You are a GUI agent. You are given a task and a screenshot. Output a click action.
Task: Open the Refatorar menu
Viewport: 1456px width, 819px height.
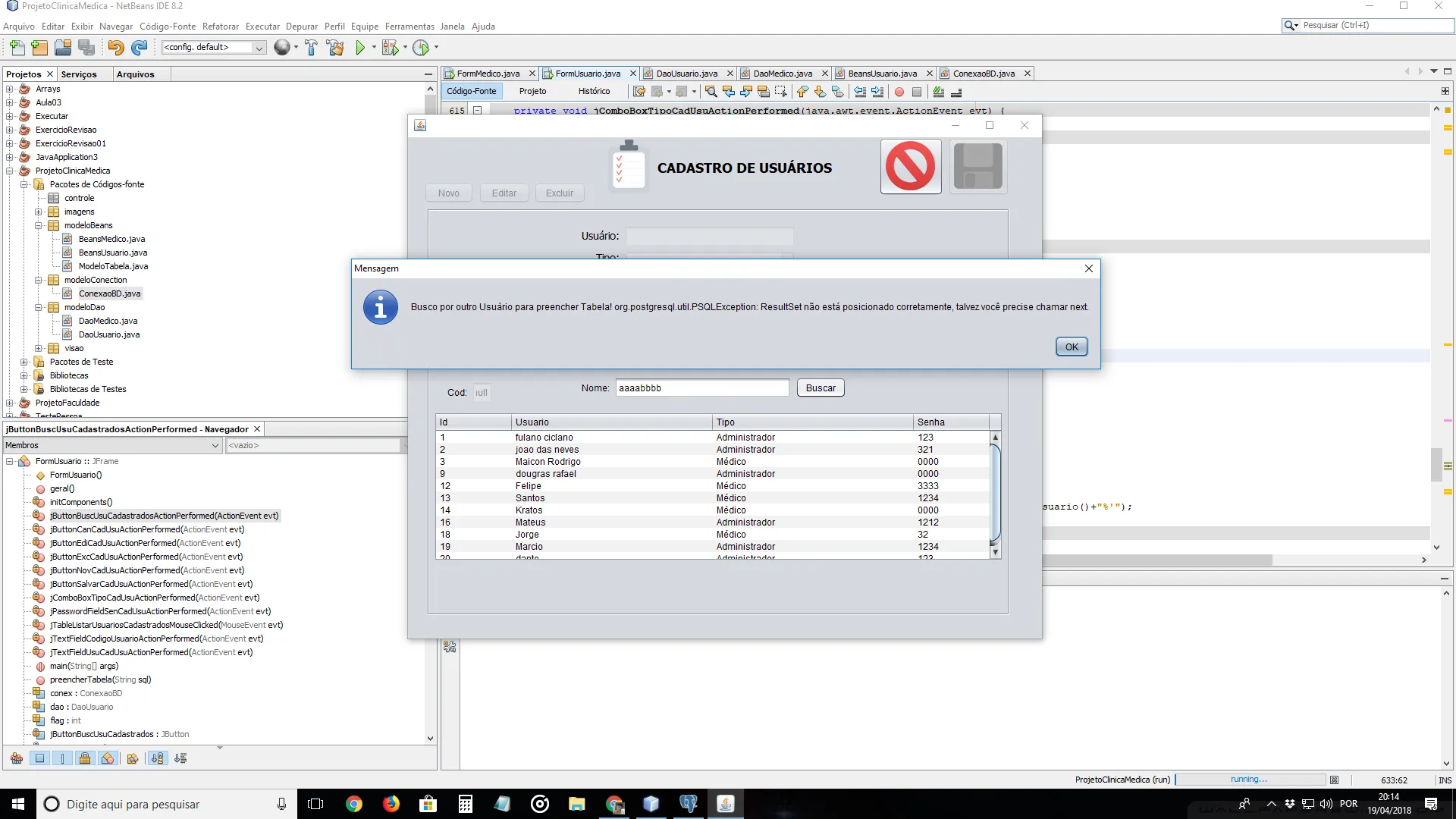[x=220, y=26]
